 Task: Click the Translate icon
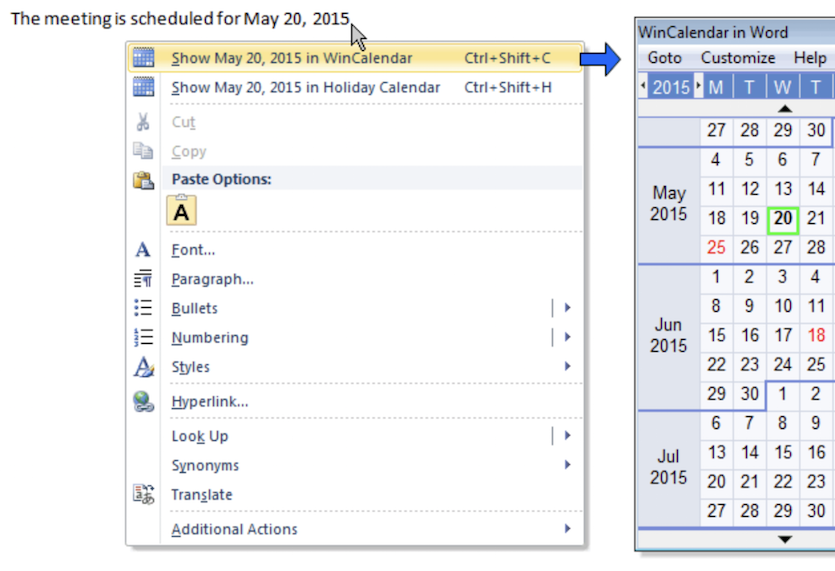(x=143, y=494)
